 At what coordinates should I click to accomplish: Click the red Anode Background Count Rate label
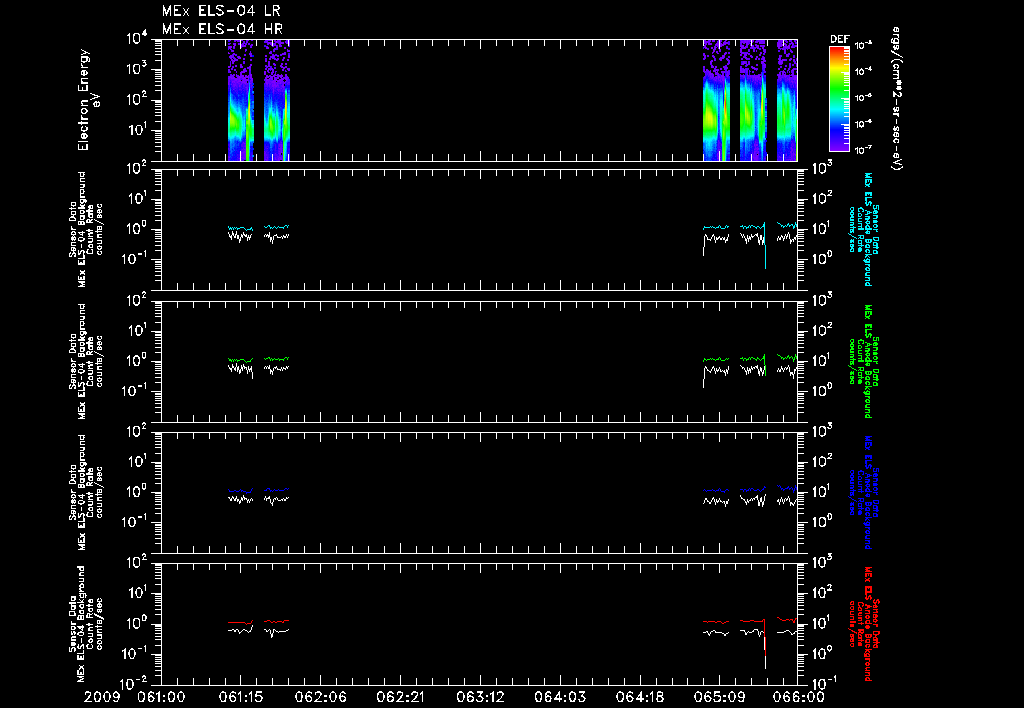tap(864, 623)
